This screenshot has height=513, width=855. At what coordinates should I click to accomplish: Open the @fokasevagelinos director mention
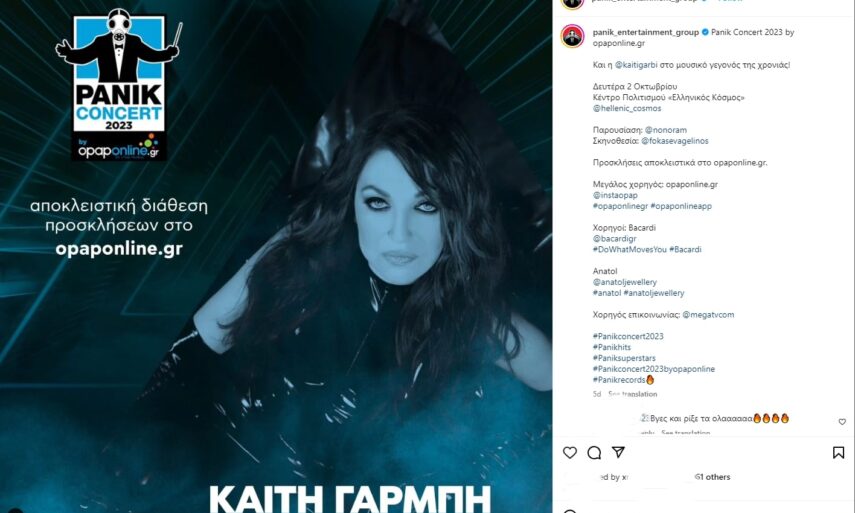[x=675, y=141]
